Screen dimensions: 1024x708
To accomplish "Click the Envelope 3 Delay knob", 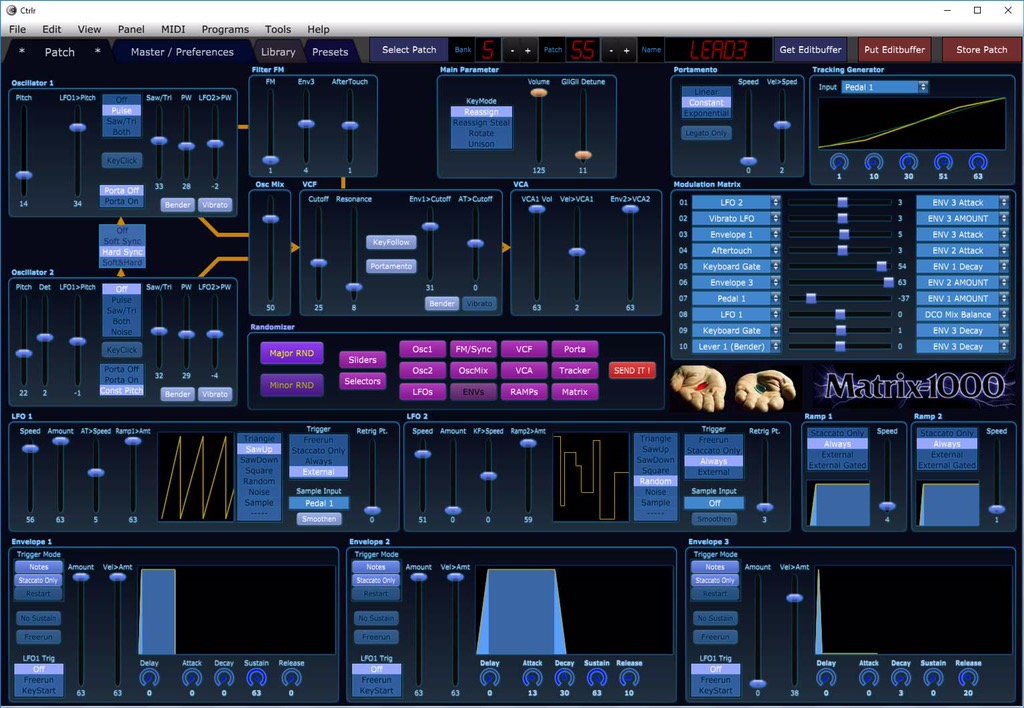I will click(826, 679).
